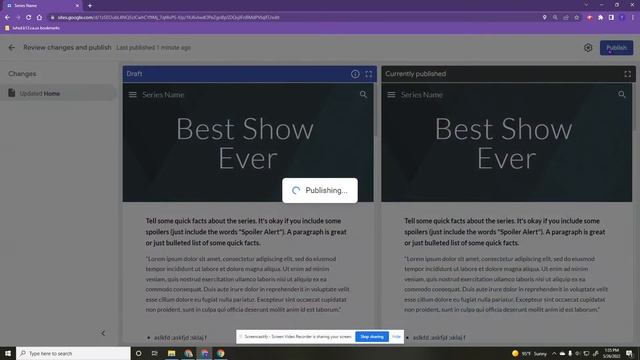Screen dimensions: 640x360
Task: Click the search icon in the published preview
Action: click(622, 95)
